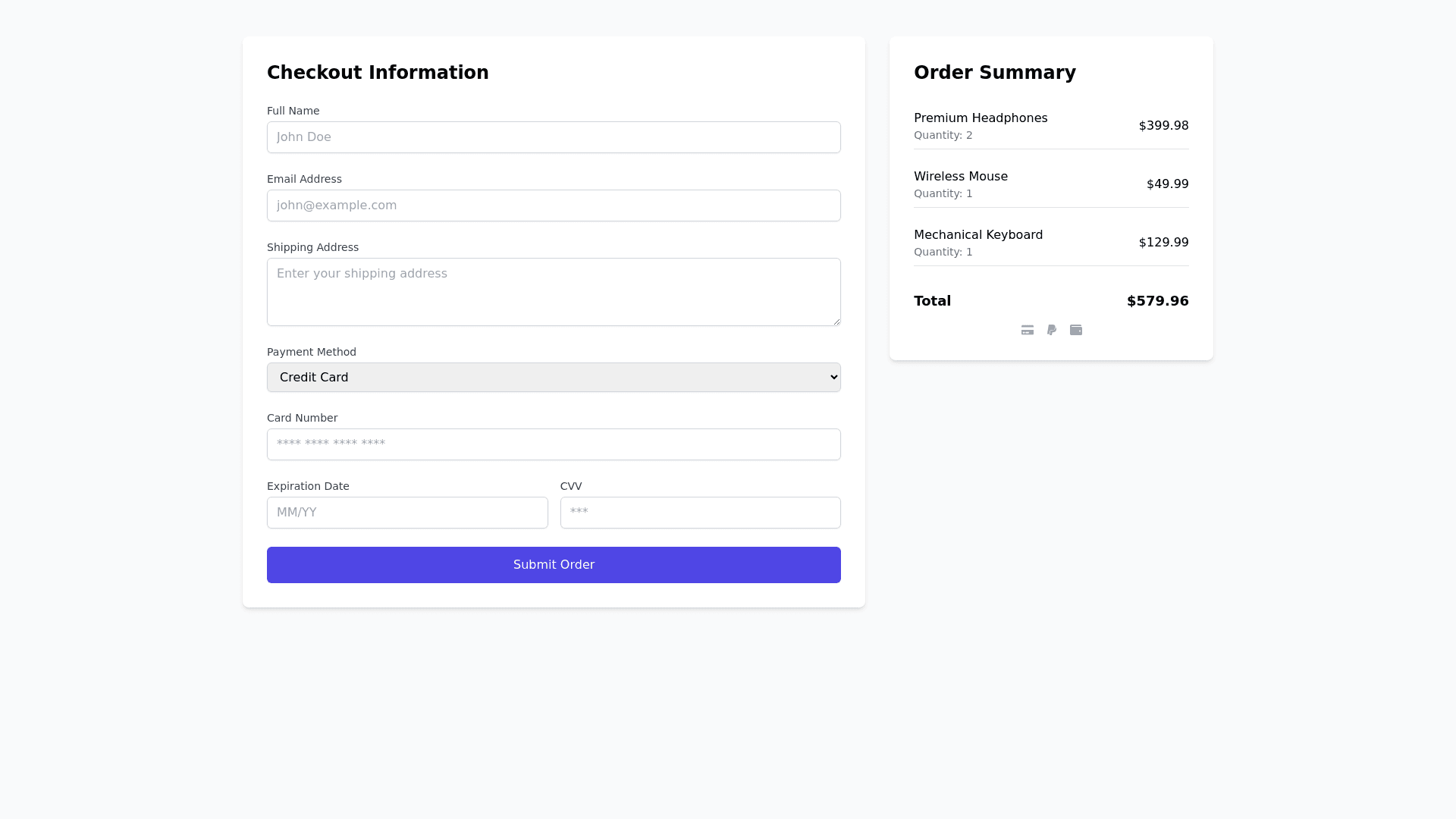
Task: Click the credit card icon in Order Summary
Action: pos(1028,330)
